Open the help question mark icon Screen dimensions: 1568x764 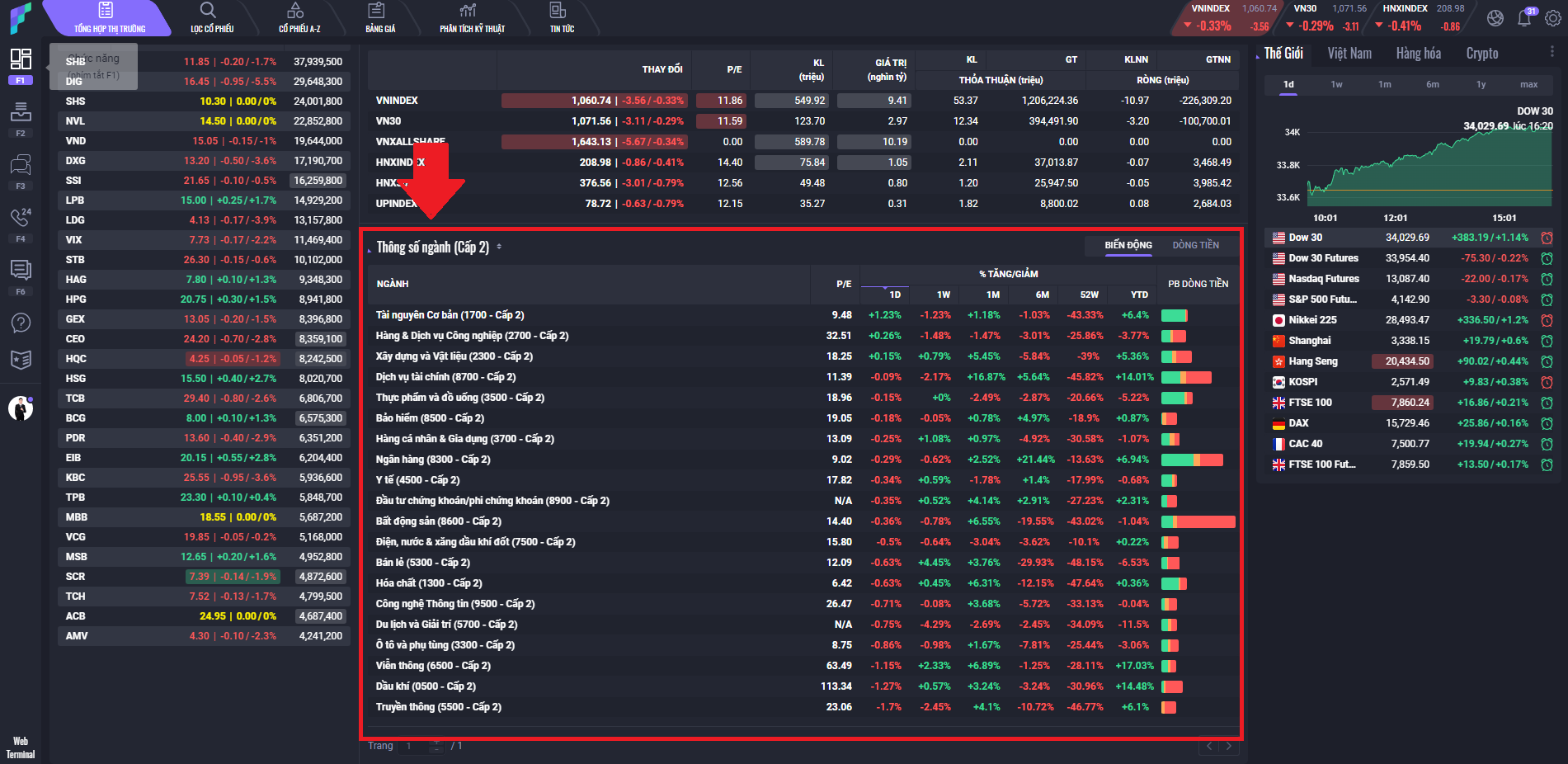point(21,323)
